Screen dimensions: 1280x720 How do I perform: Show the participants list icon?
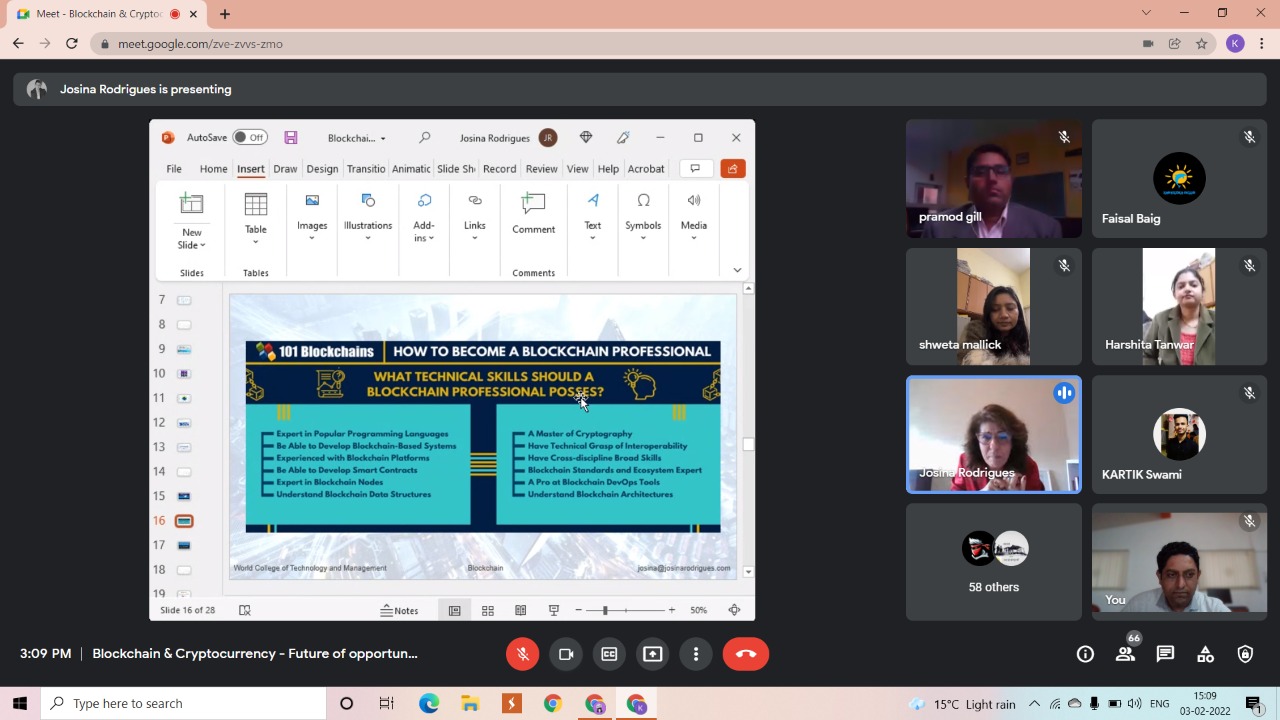coord(1125,654)
